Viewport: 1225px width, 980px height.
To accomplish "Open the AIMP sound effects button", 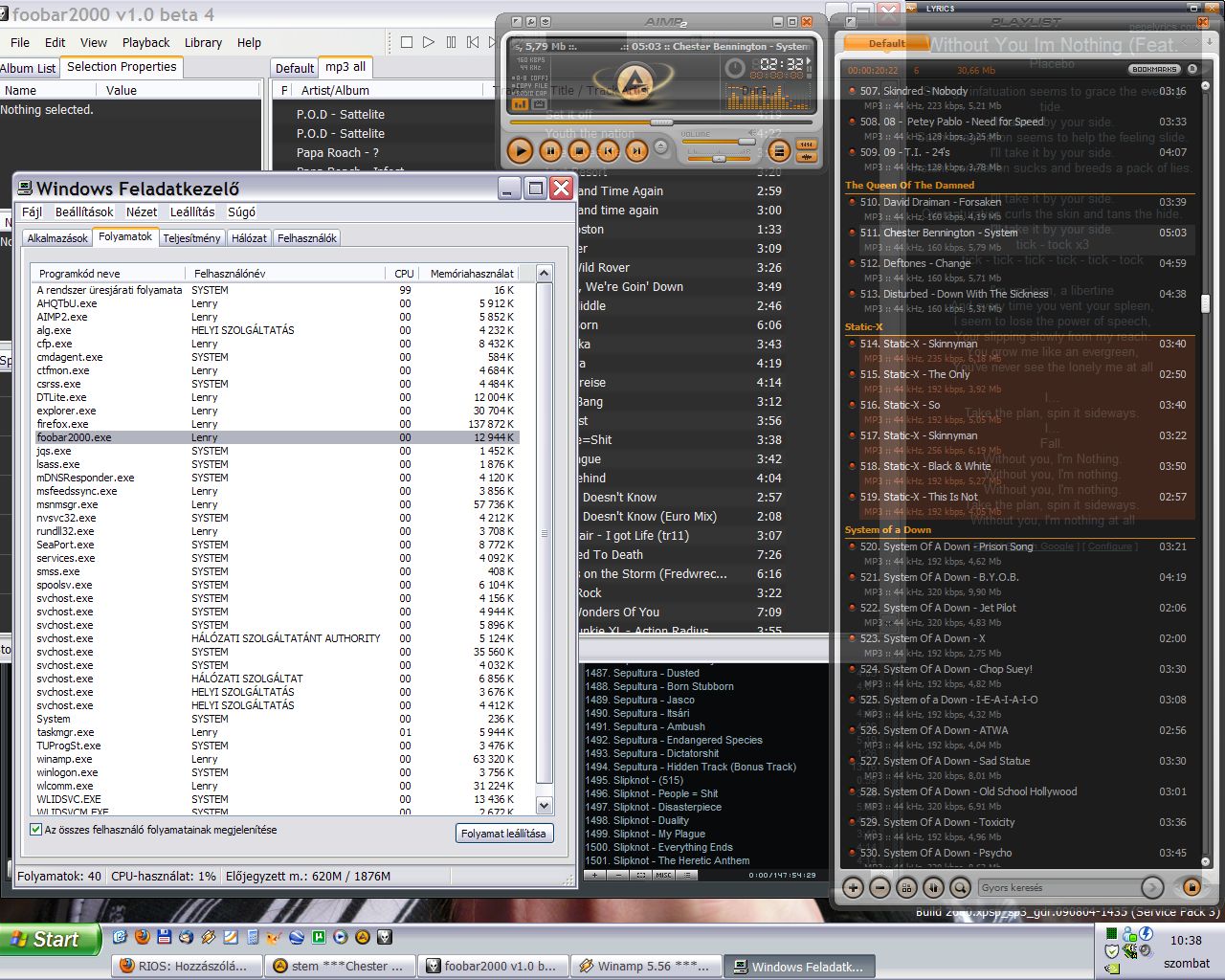I will 807,157.
